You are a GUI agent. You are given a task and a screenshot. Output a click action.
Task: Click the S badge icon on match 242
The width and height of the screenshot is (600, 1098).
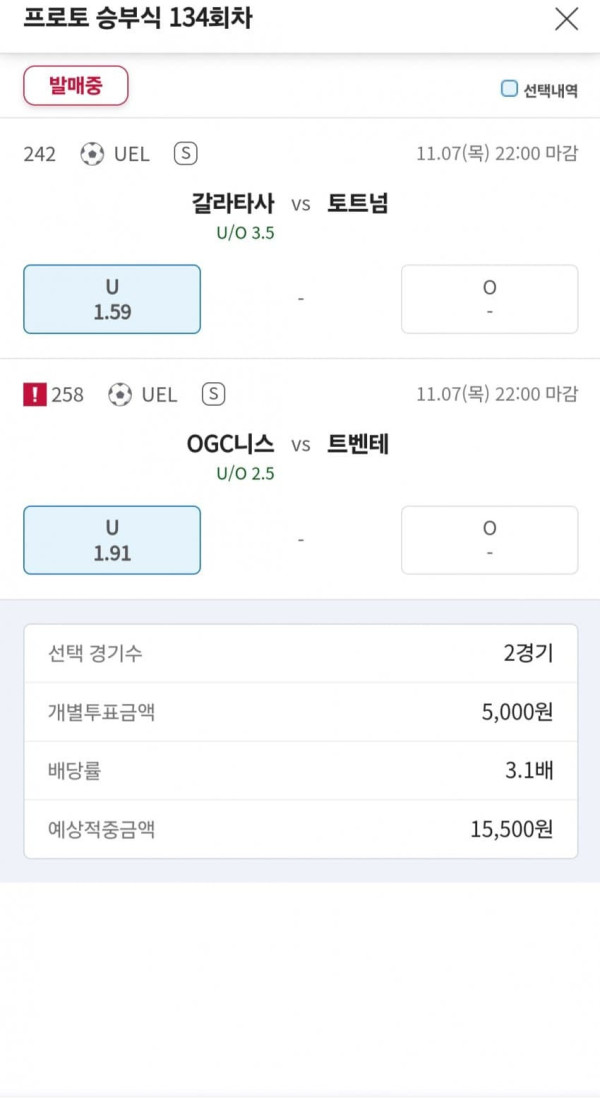coord(185,154)
